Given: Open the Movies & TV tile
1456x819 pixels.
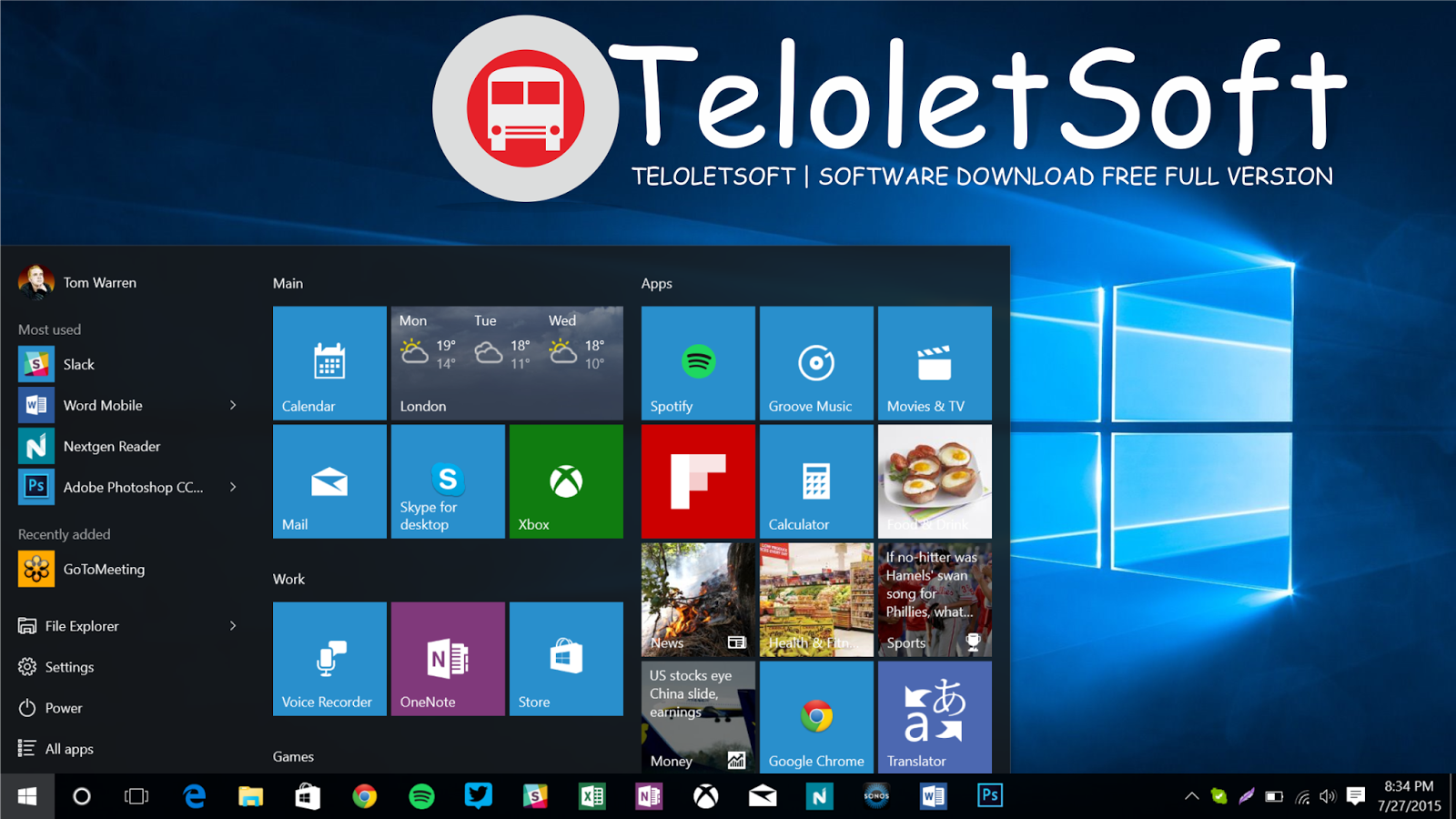Looking at the screenshot, I should 935,363.
